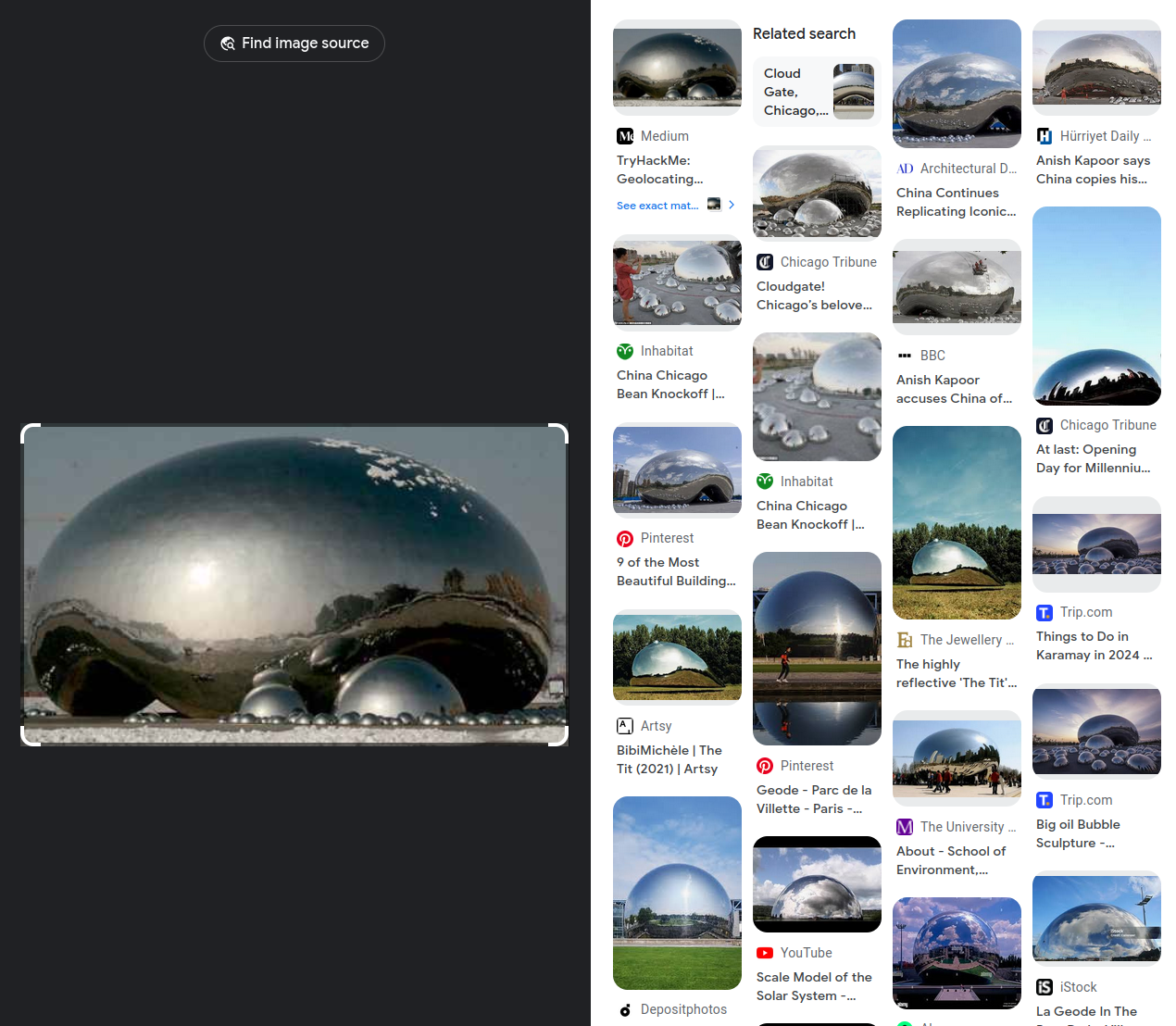Click thumbnail of woman photographing chrome bubbles
This screenshot has width=1176, height=1026.
[677, 283]
